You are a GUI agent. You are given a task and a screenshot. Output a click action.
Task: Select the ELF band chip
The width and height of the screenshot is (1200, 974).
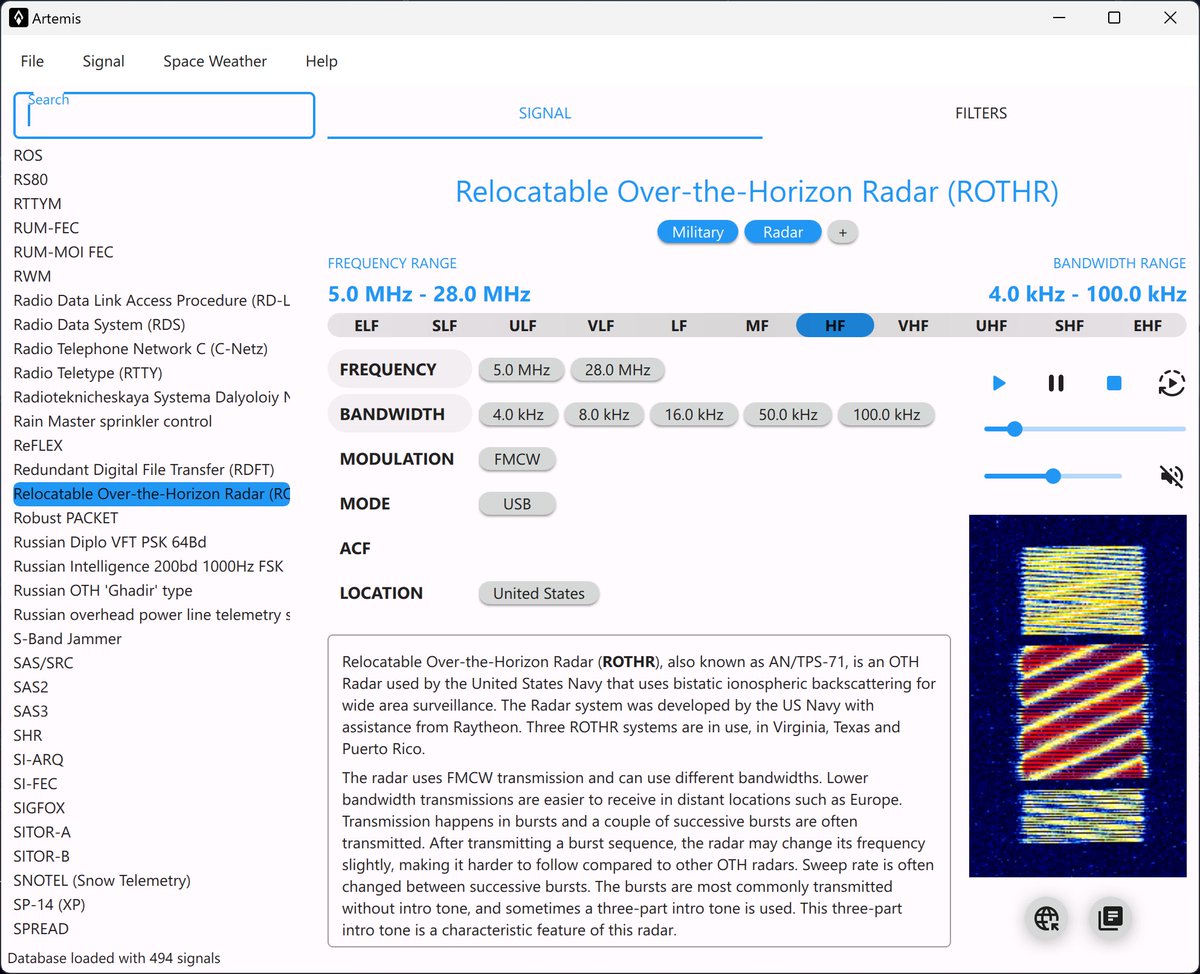[x=367, y=325]
